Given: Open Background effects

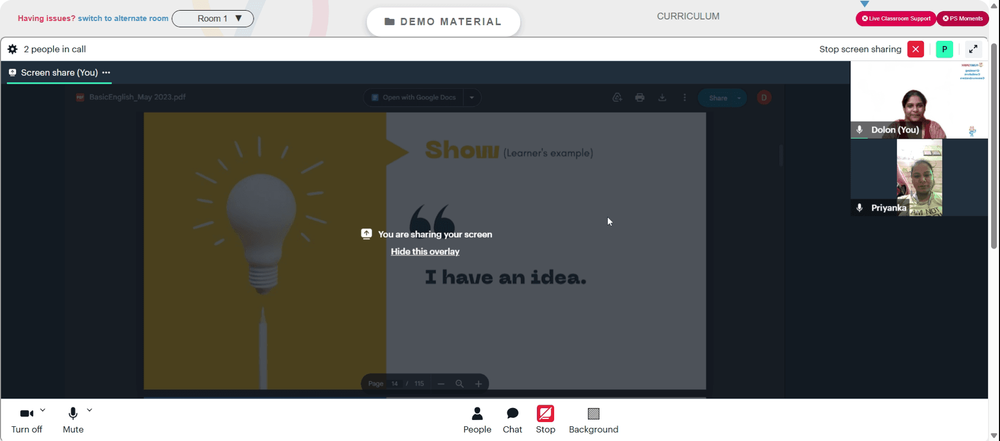Looking at the screenshot, I should click(593, 420).
